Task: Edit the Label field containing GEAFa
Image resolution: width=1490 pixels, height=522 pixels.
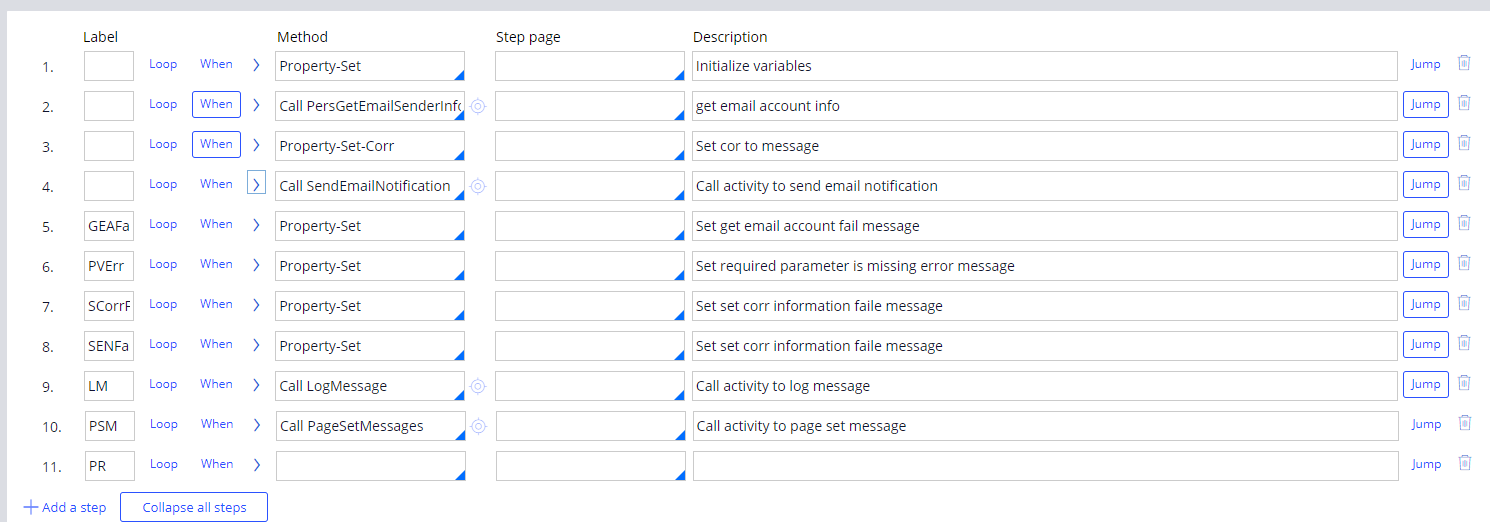Action: [108, 226]
